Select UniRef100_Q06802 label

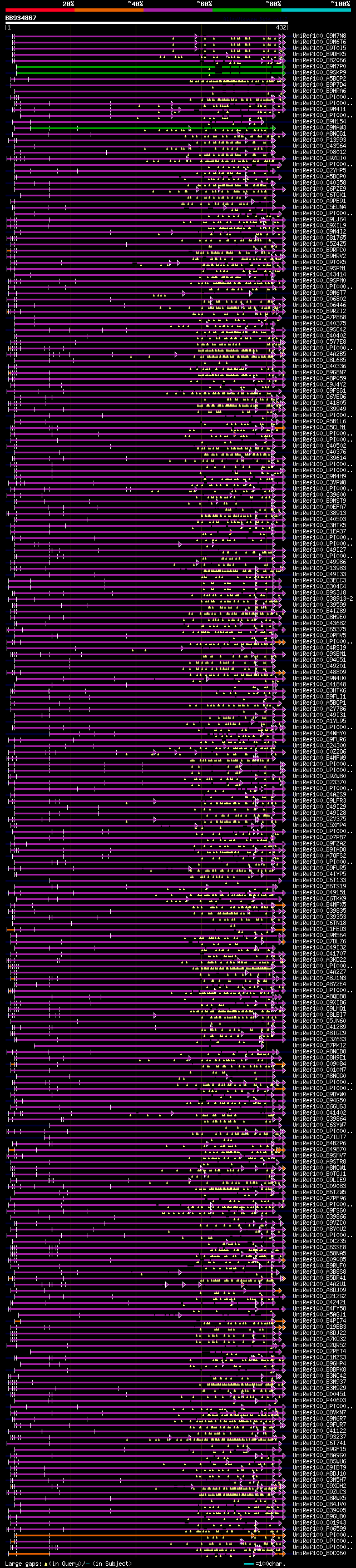coord(319,299)
